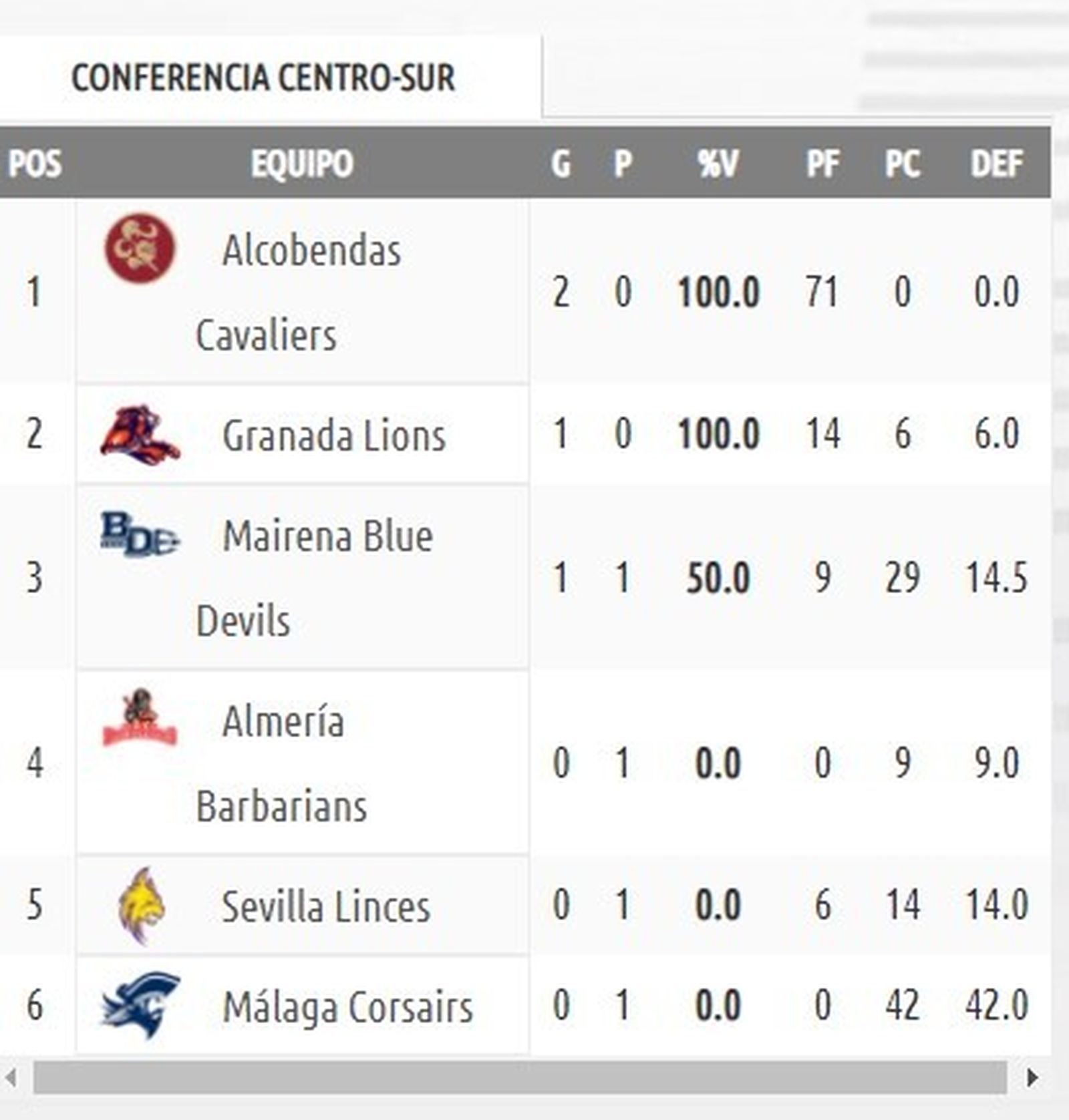
Task: Click the EQUIPO column header
Action: pyautogui.click(x=302, y=163)
